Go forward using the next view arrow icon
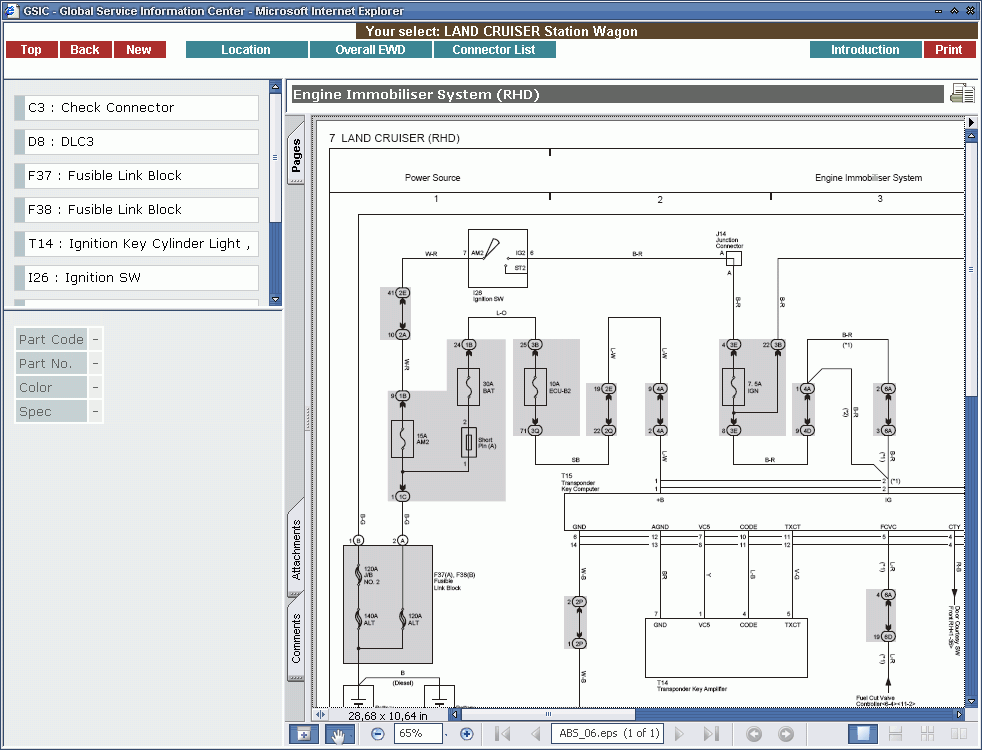Viewport: 982px width, 750px height. click(x=787, y=734)
